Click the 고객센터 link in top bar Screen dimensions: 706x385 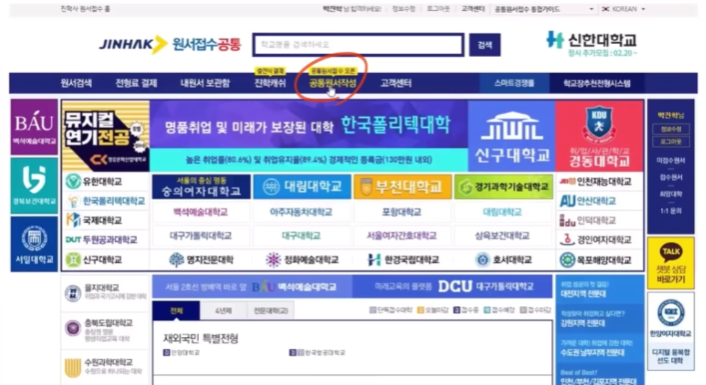click(x=473, y=9)
